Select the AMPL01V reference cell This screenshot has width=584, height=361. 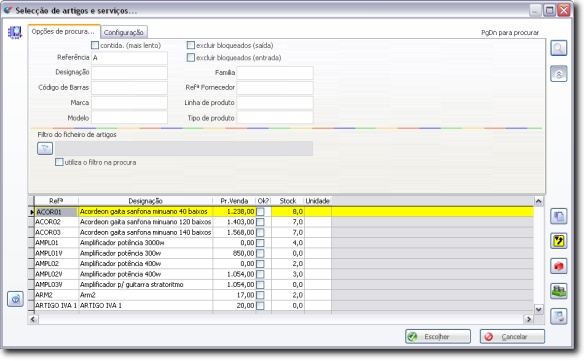tap(56, 253)
